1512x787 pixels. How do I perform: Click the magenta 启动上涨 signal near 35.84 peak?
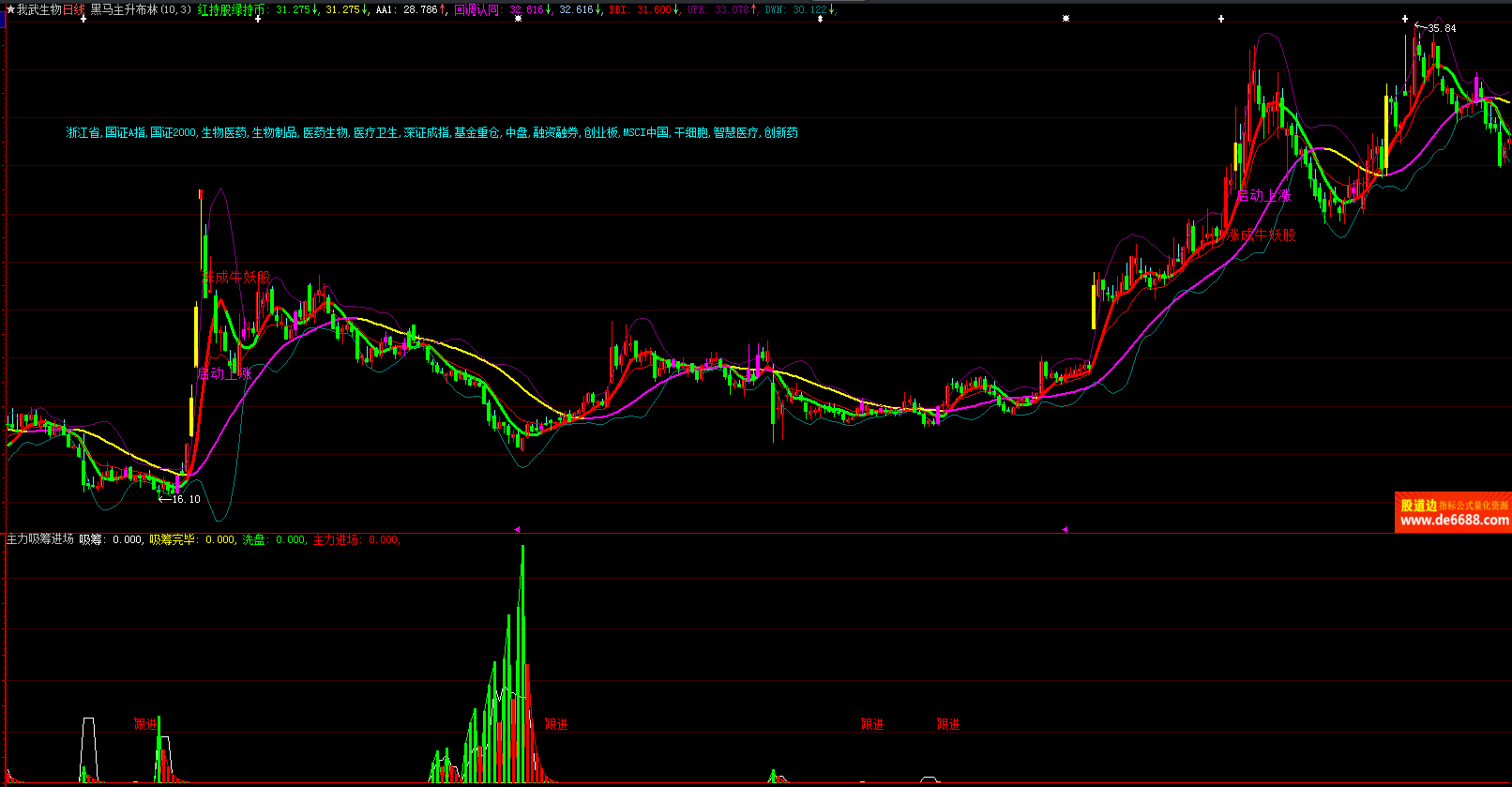pos(1263,195)
